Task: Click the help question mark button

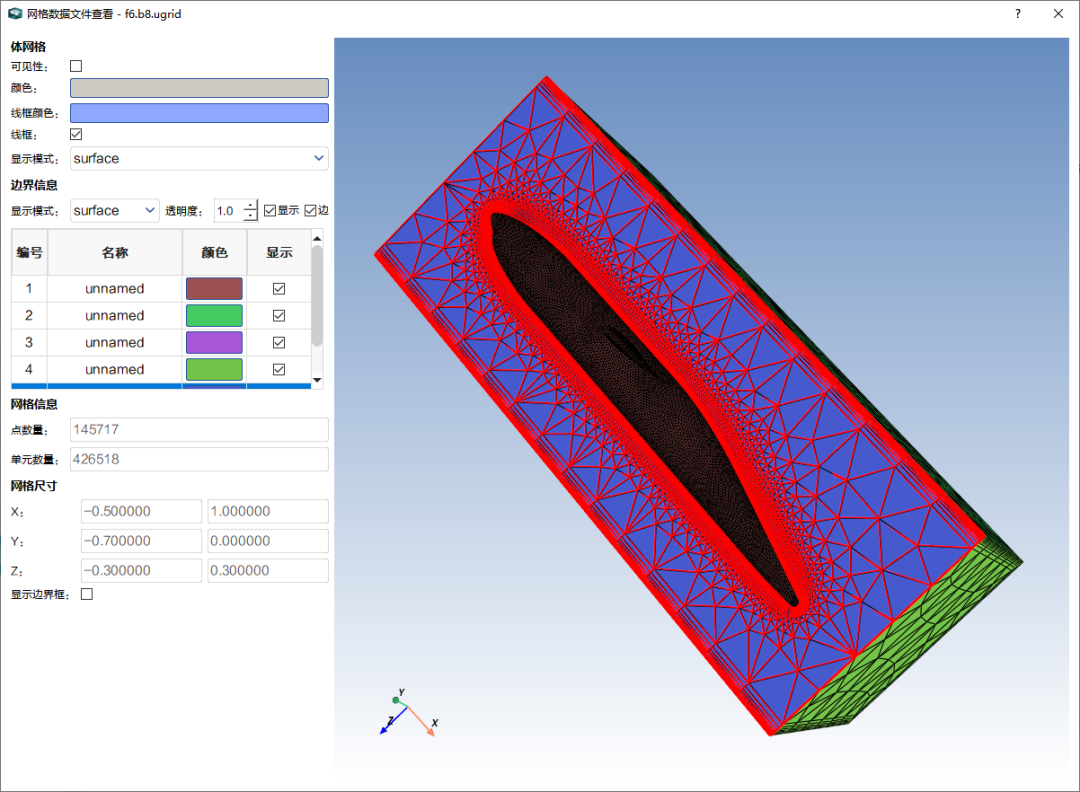Action: [1018, 14]
